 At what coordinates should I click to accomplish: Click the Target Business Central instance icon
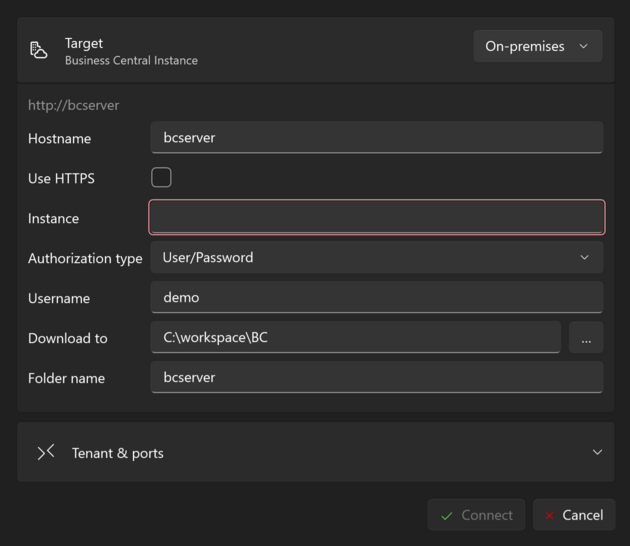(39, 50)
